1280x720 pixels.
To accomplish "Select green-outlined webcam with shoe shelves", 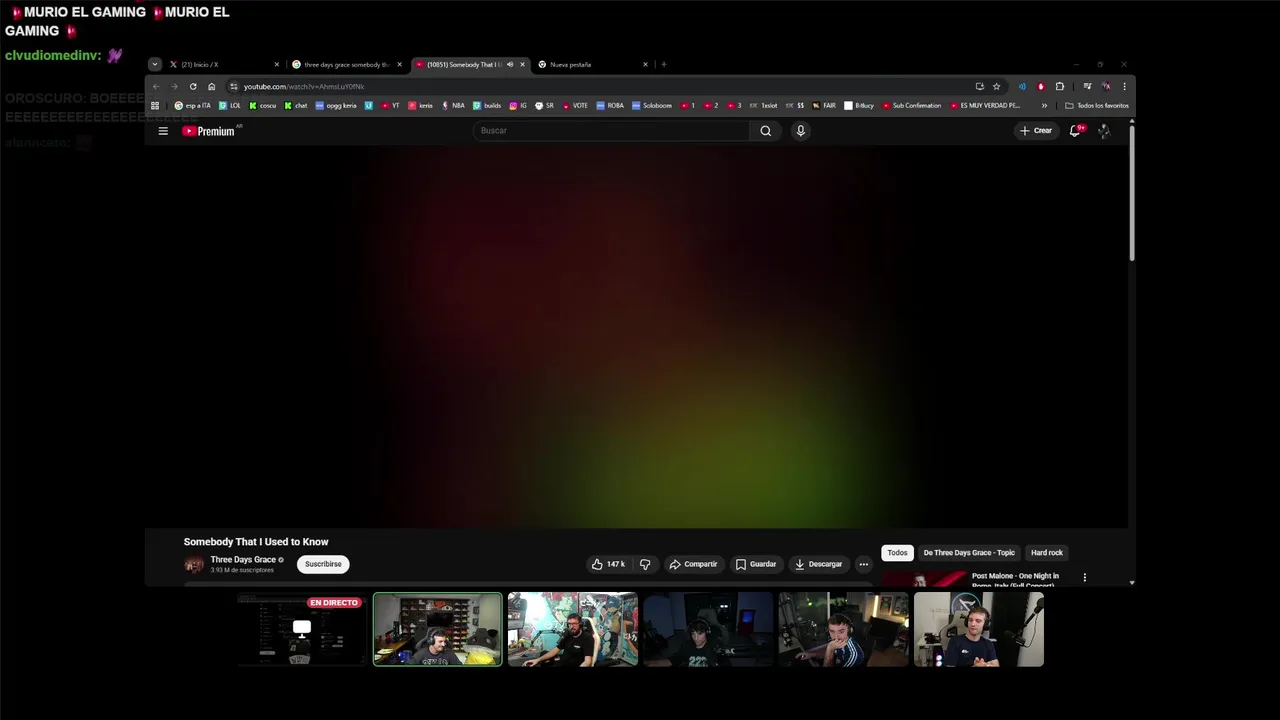I will [437, 629].
